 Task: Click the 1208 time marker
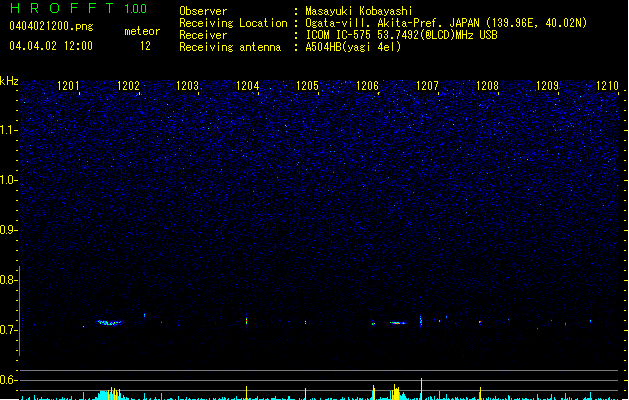pyautogui.click(x=487, y=86)
